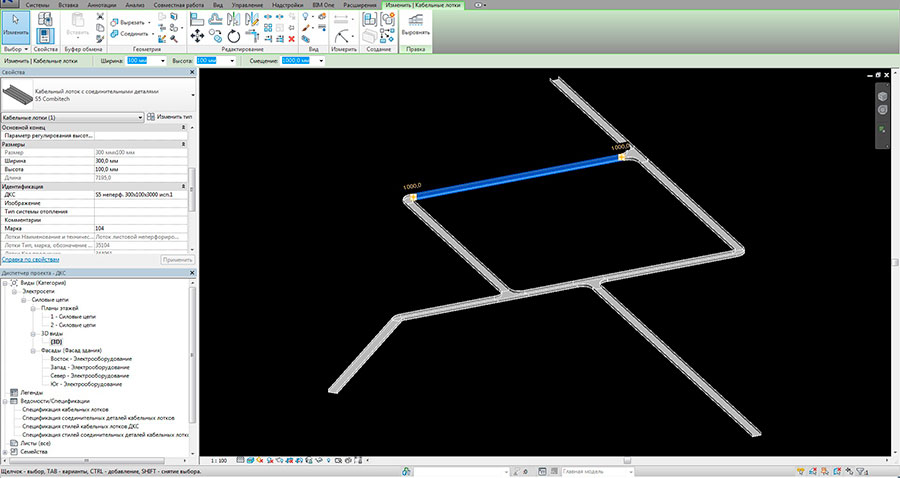This screenshot has width=900, height=478.
Task: Switch to the Аннотации ribbon tab
Action: [x=101, y=5]
